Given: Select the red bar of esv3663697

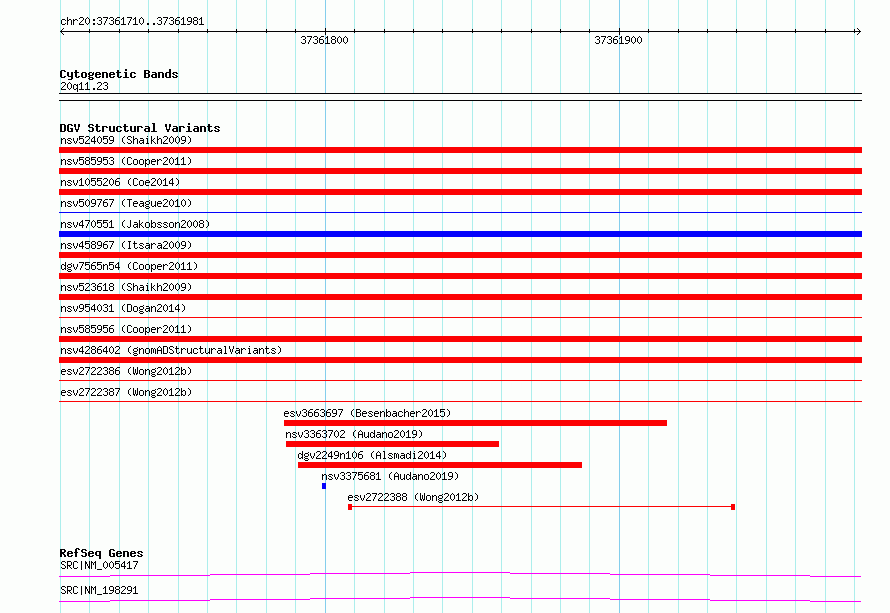Looking at the screenshot, I should point(475,423).
